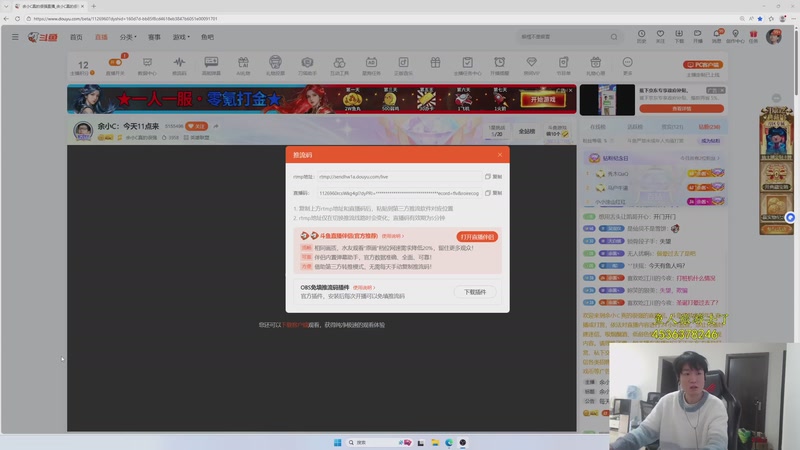Open the 礼物投票 toolbar icon
Screen dimensions: 800x450
tap(275, 65)
